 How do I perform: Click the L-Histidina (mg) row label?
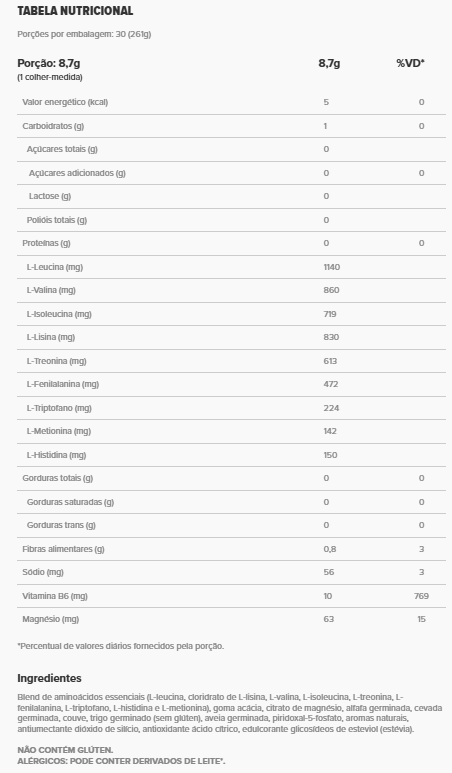pyautogui.click(x=56, y=455)
